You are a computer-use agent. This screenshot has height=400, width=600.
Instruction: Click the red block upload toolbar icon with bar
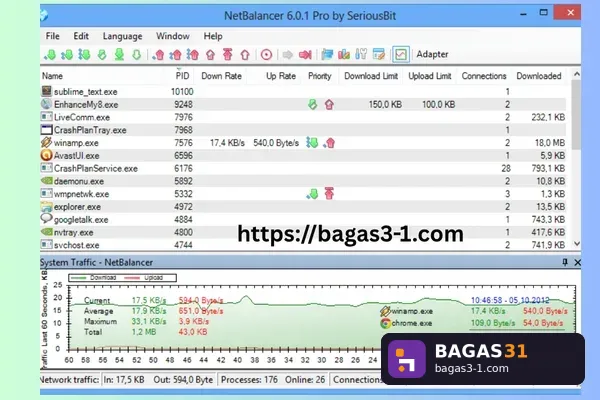[228, 55]
